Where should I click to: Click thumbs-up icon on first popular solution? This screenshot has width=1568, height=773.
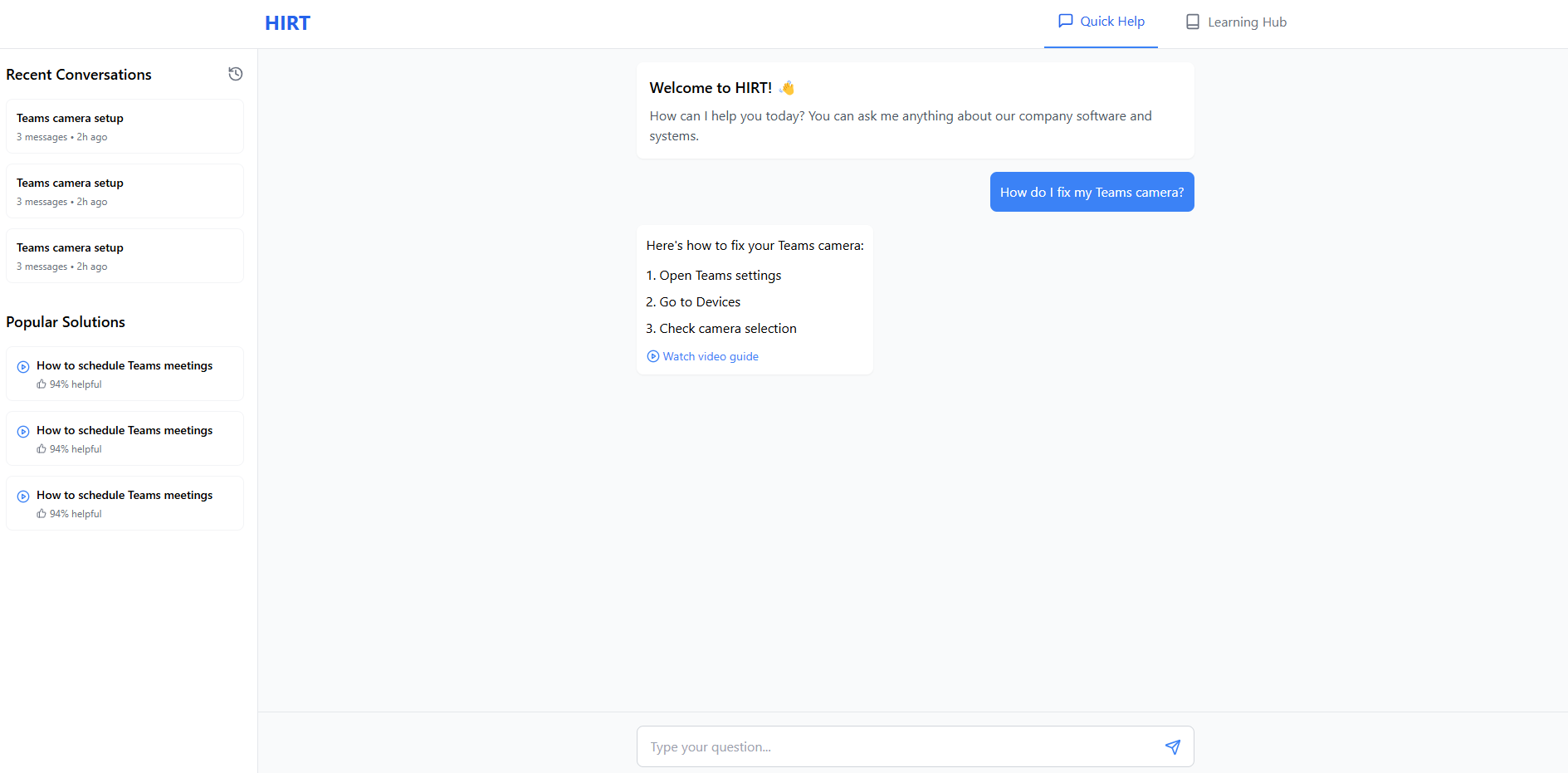tap(42, 384)
